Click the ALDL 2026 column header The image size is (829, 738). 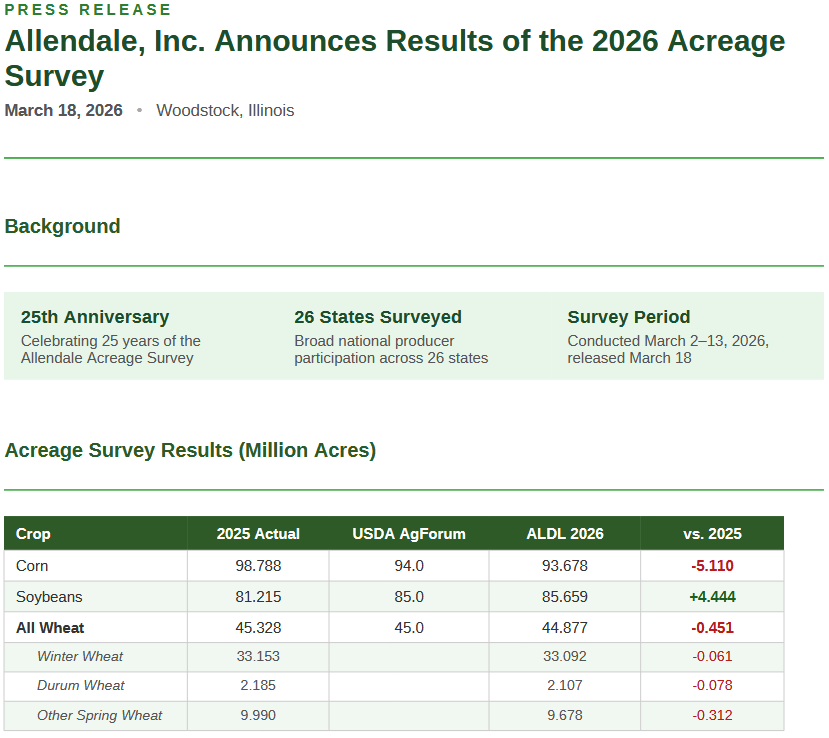(x=565, y=533)
